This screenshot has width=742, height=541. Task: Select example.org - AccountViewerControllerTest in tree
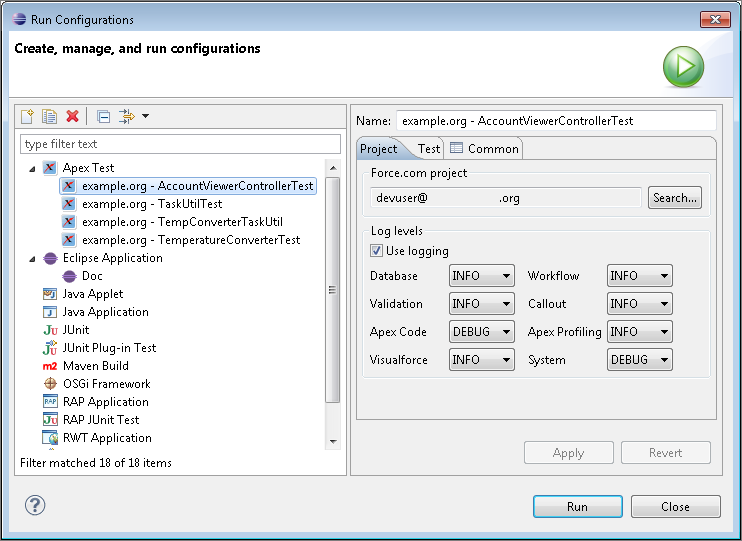tap(188, 186)
